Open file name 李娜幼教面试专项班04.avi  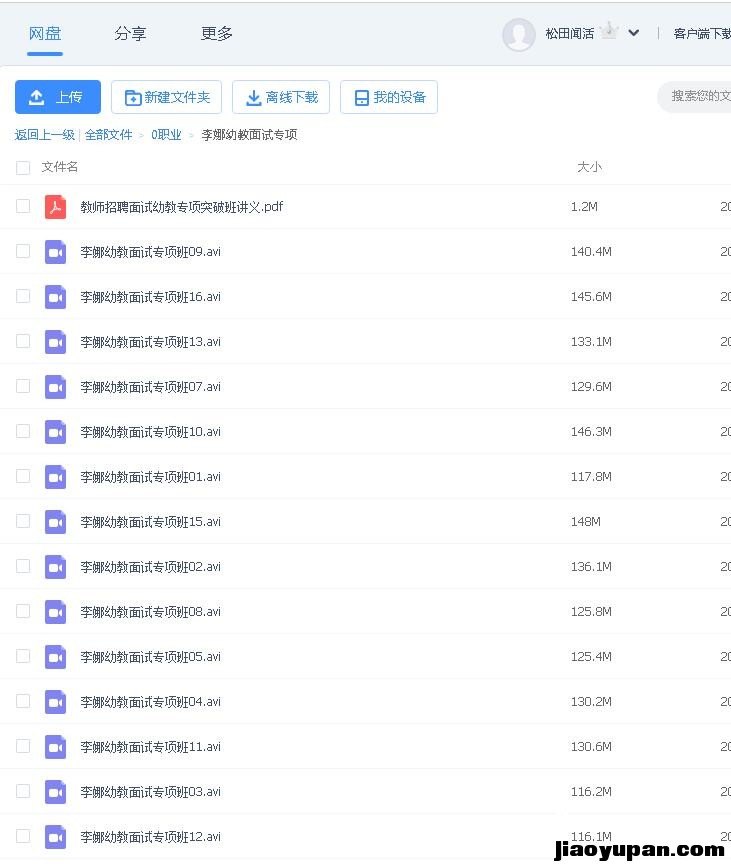pyautogui.click(x=151, y=702)
